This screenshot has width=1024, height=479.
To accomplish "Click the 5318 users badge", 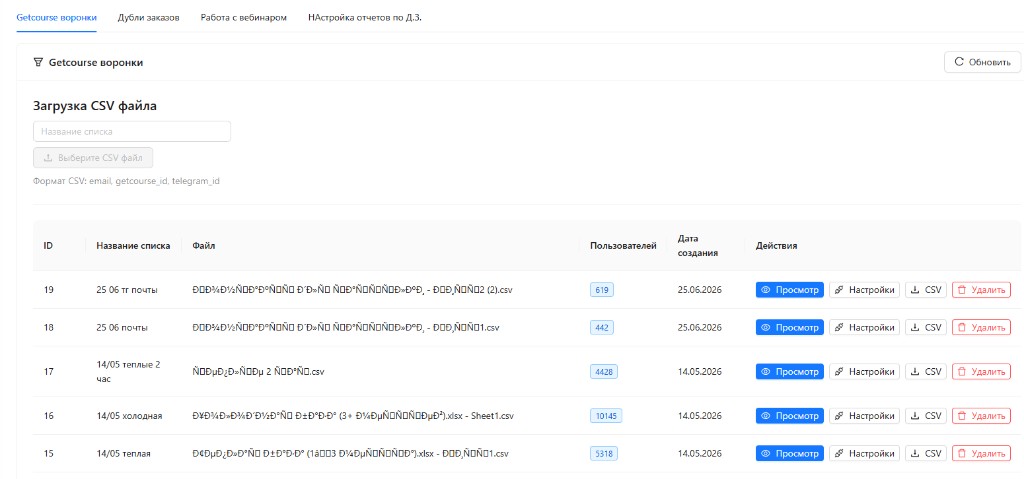I will [603, 454].
